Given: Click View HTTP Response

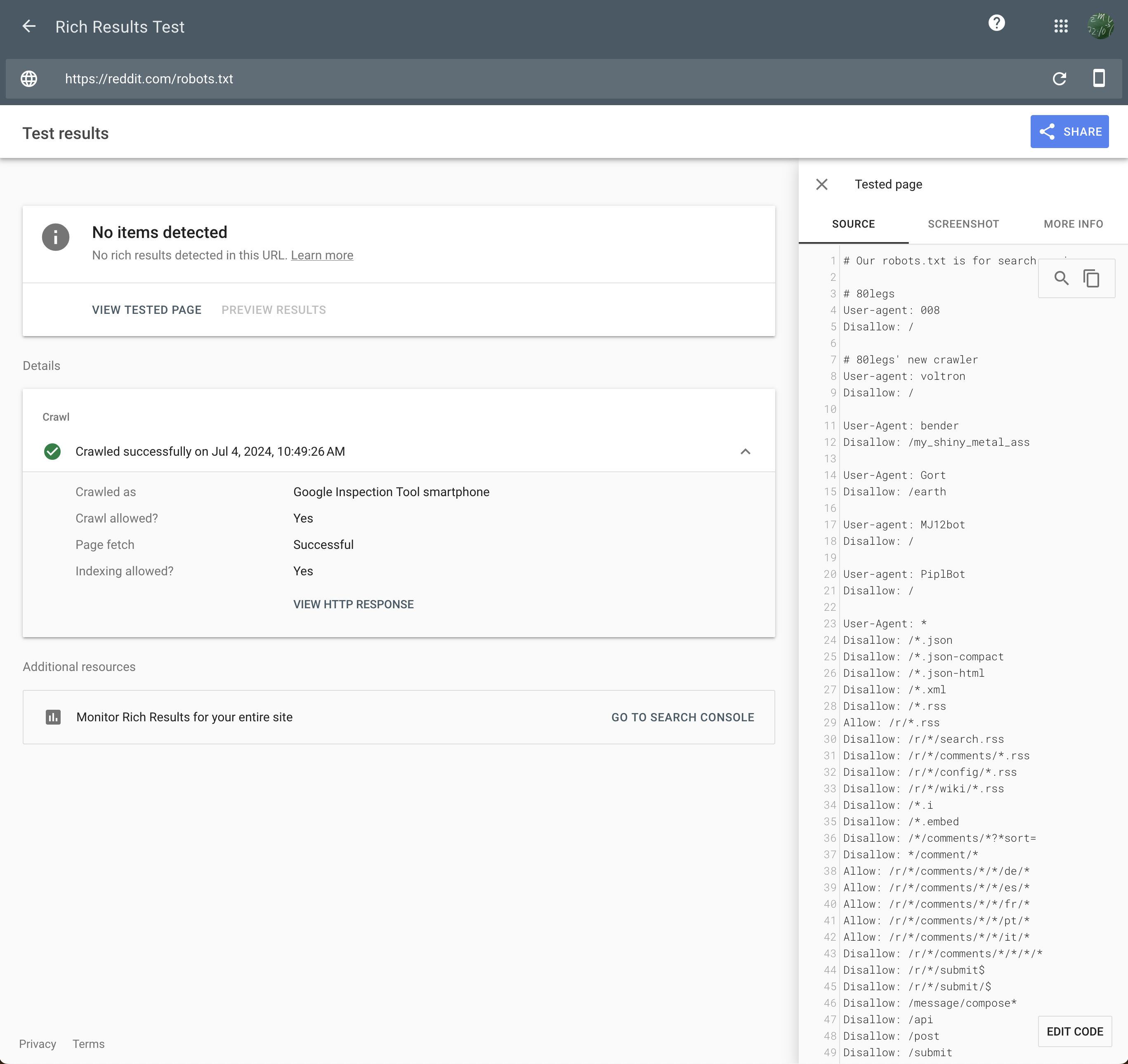Looking at the screenshot, I should [353, 604].
